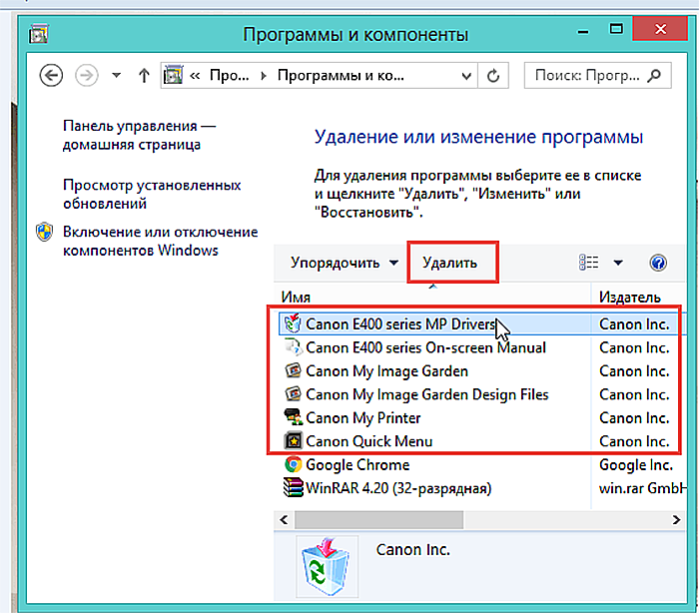Close the Программы и компоненты window
This screenshot has width=699, height=613.
pyautogui.click(x=660, y=29)
